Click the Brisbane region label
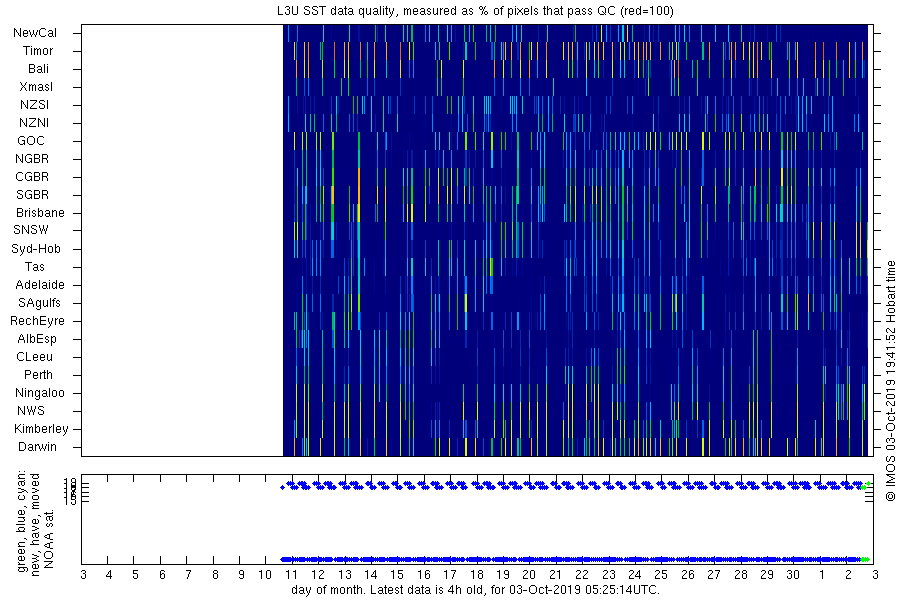900x600 pixels. point(40,212)
